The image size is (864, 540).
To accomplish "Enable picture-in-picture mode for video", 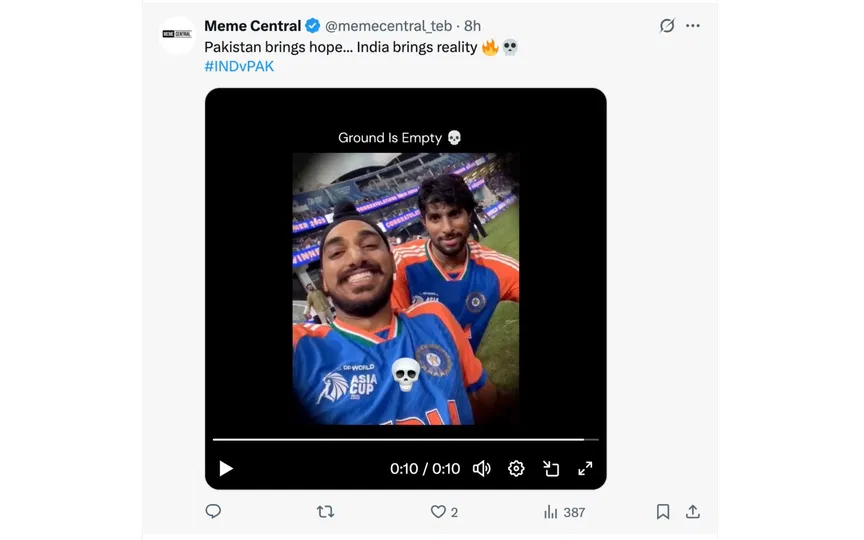I will tap(551, 468).
